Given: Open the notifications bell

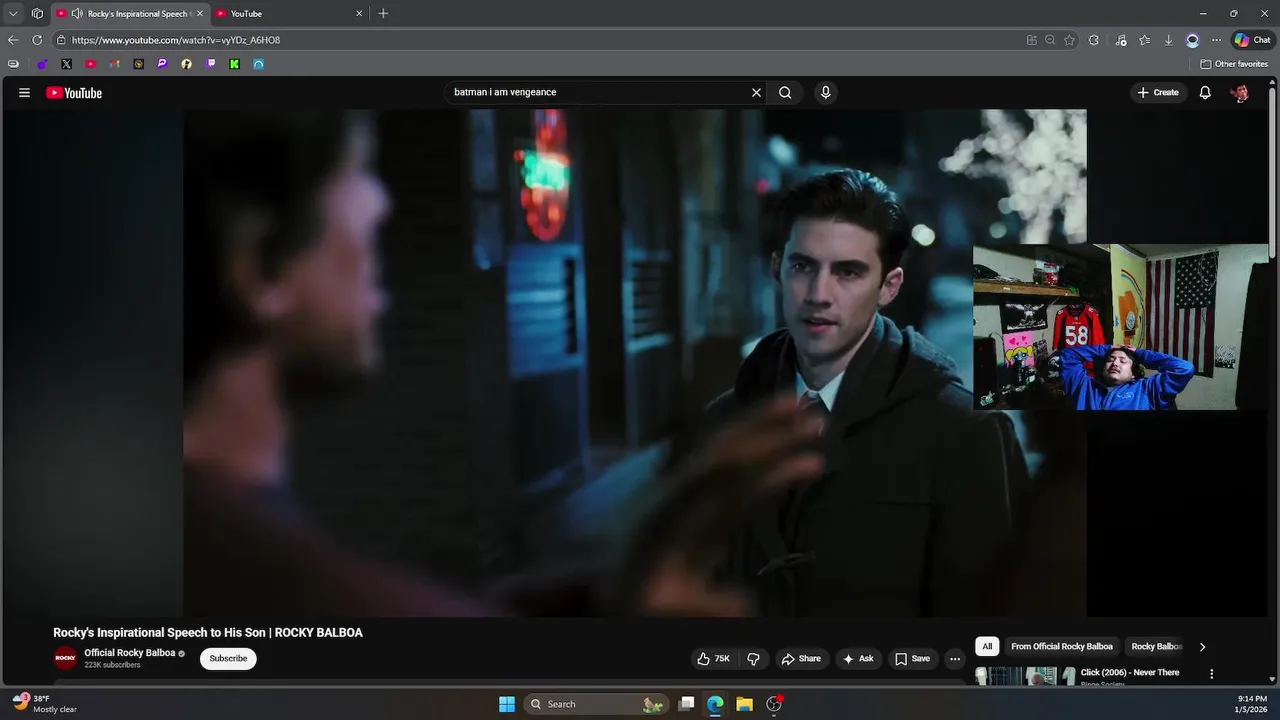Looking at the screenshot, I should (x=1205, y=92).
